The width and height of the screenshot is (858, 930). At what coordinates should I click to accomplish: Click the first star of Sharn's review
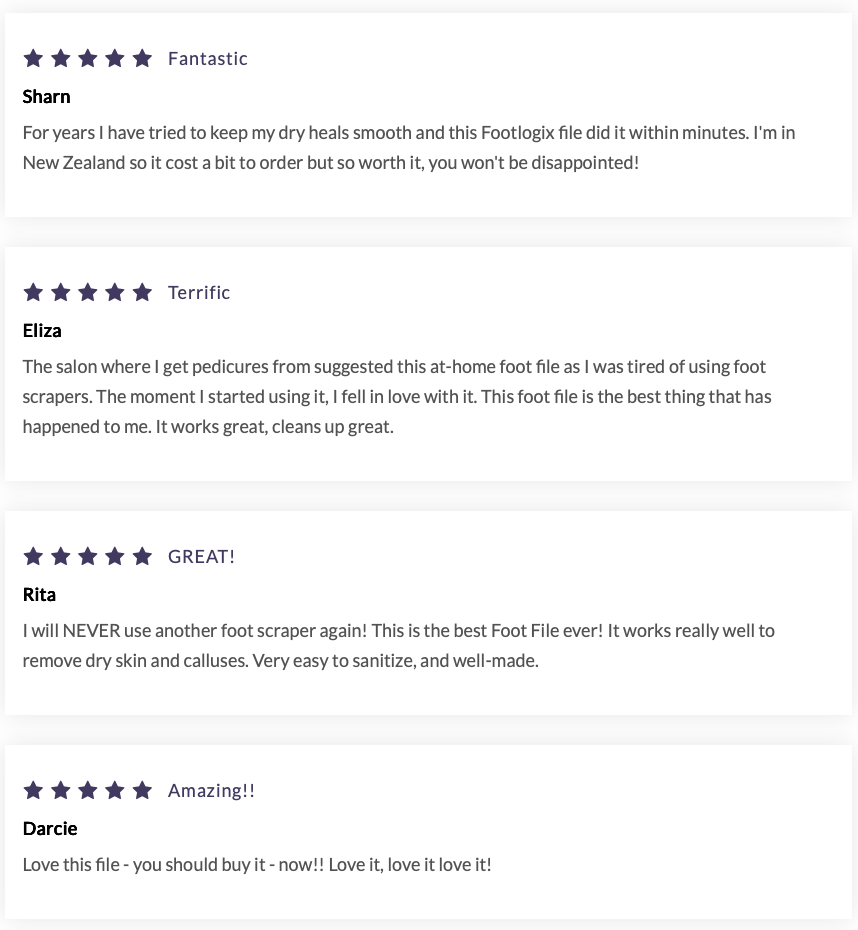[x=33, y=58]
